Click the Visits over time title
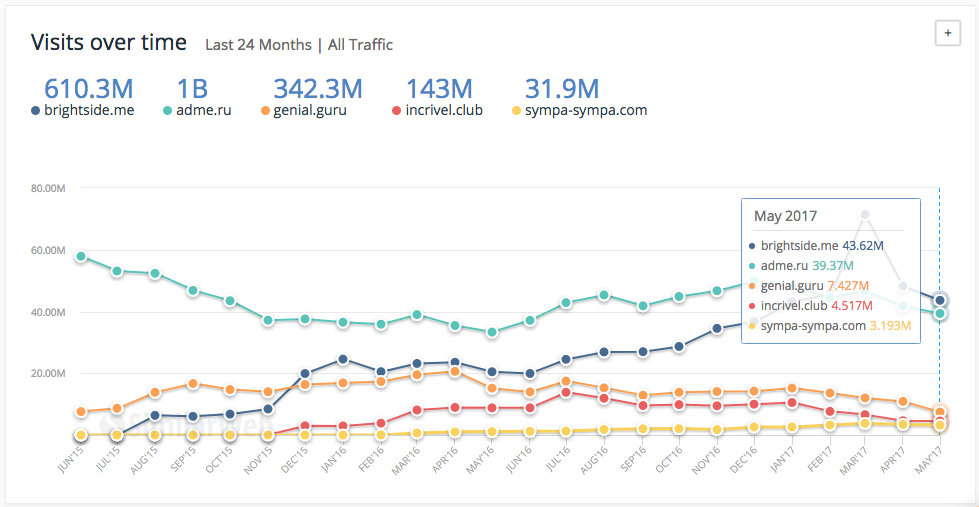 108,43
